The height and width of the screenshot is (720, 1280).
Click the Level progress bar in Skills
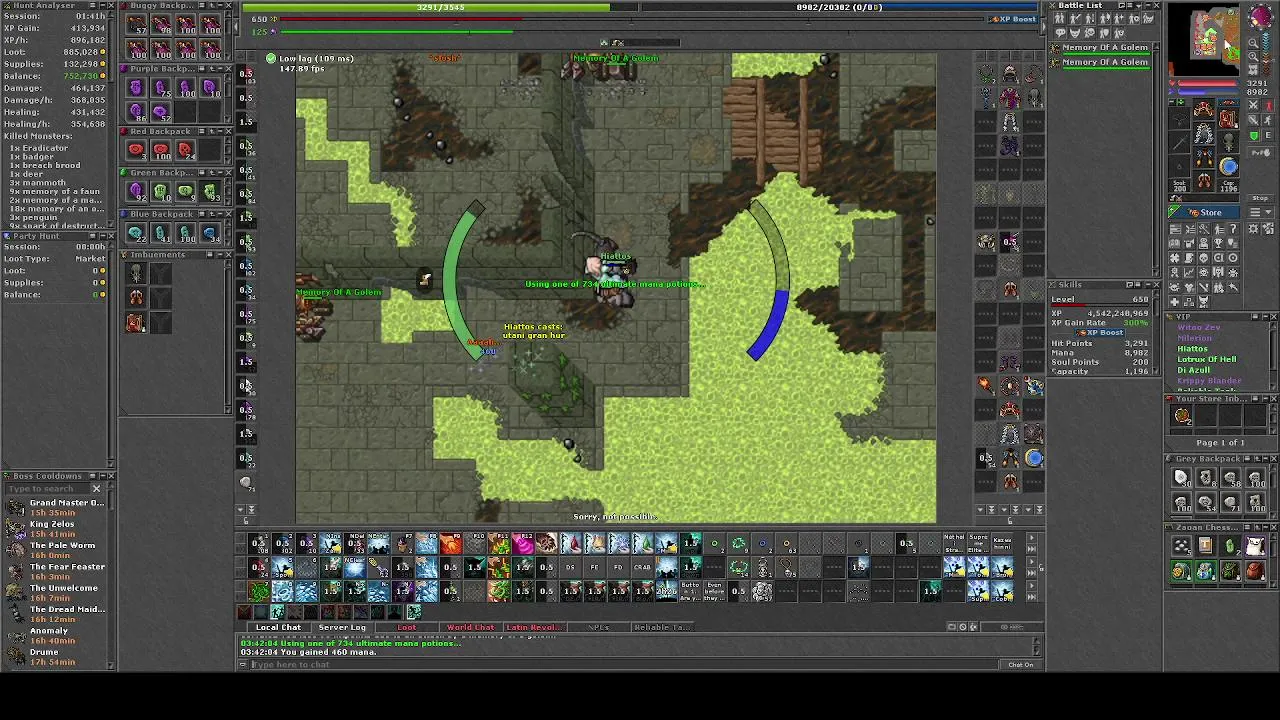1100,305
